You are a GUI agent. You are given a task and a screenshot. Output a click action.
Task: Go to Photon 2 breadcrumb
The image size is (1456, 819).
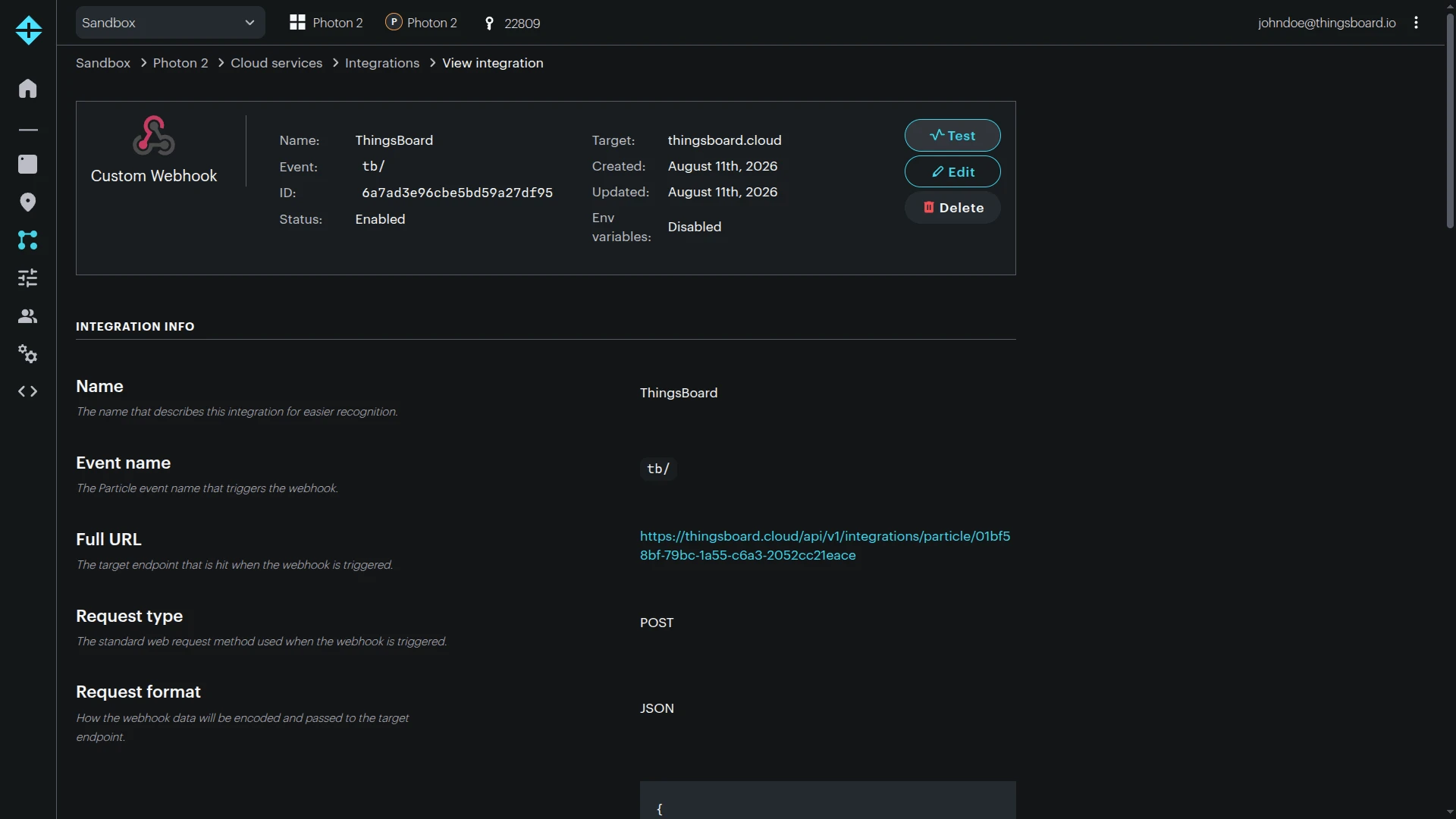tap(180, 63)
